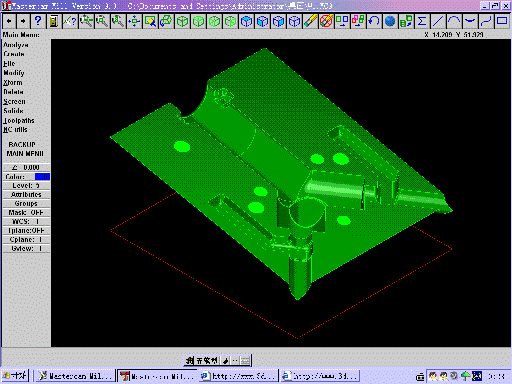
Task: Activate the Zoom window magnifier icon
Action: pos(86,21)
